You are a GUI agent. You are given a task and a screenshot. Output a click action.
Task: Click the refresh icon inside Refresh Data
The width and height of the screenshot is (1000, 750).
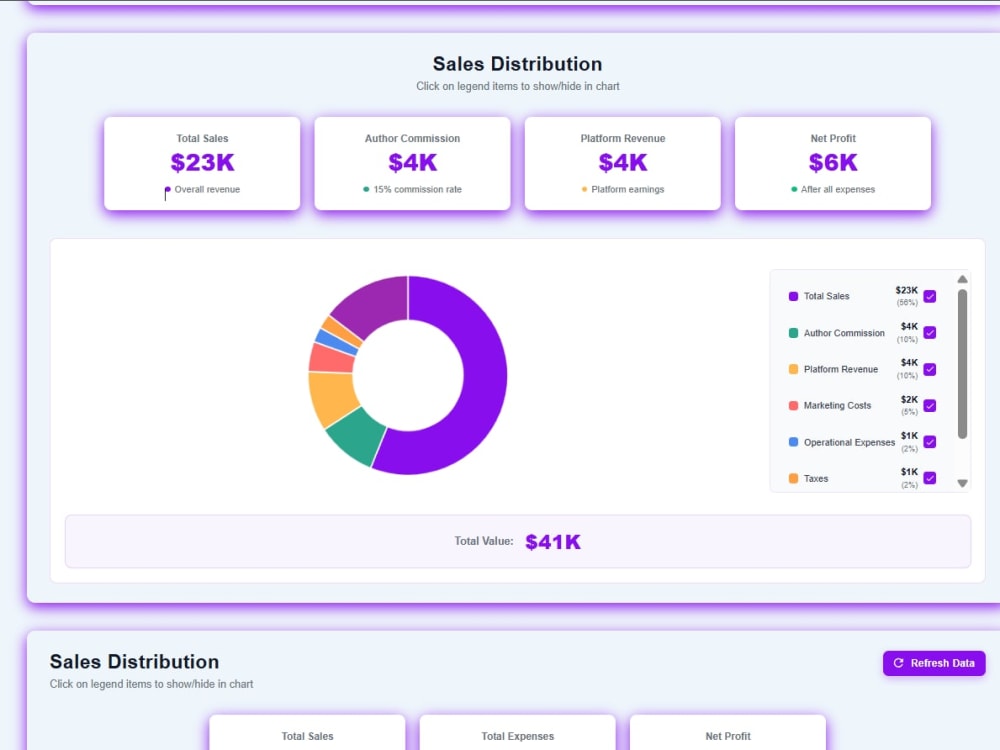(899, 663)
